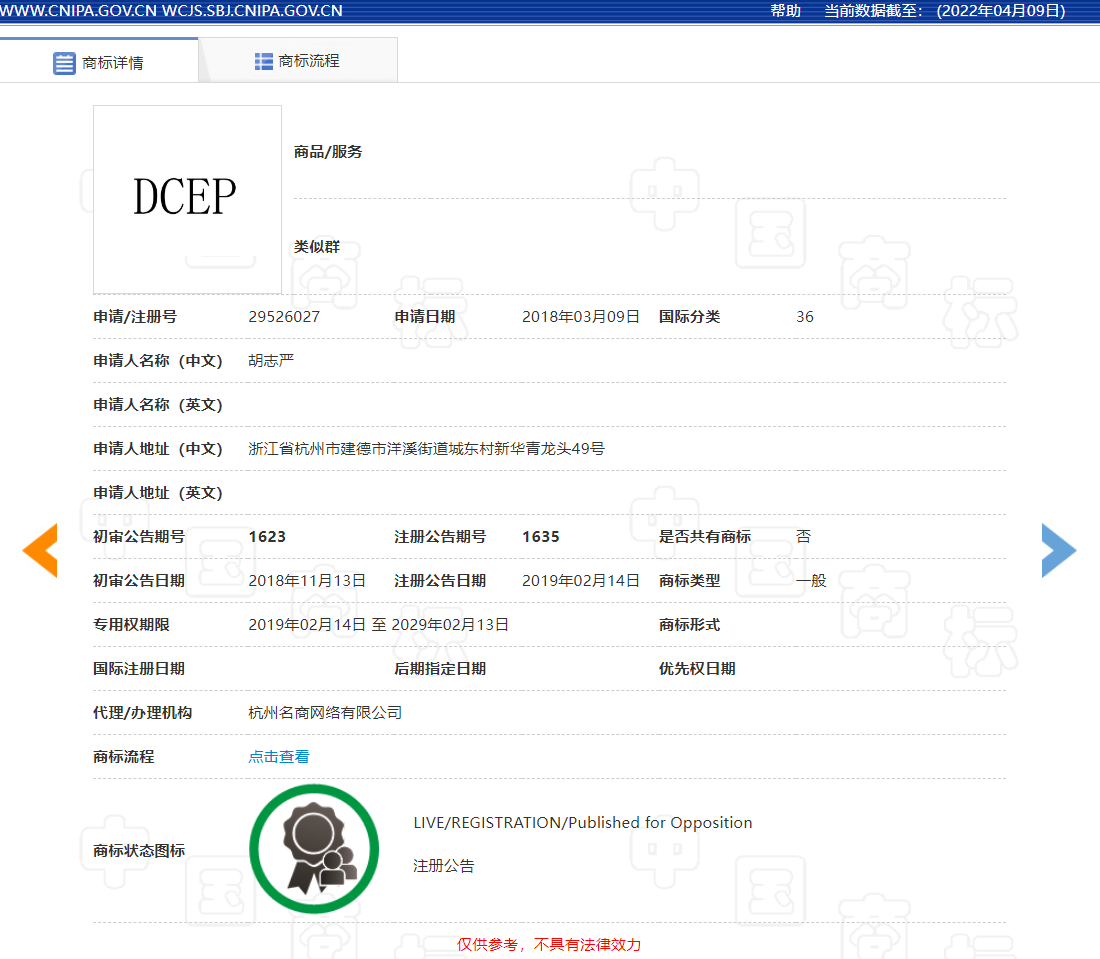
Task: Click the 国际注册日期 label
Action: (139, 669)
